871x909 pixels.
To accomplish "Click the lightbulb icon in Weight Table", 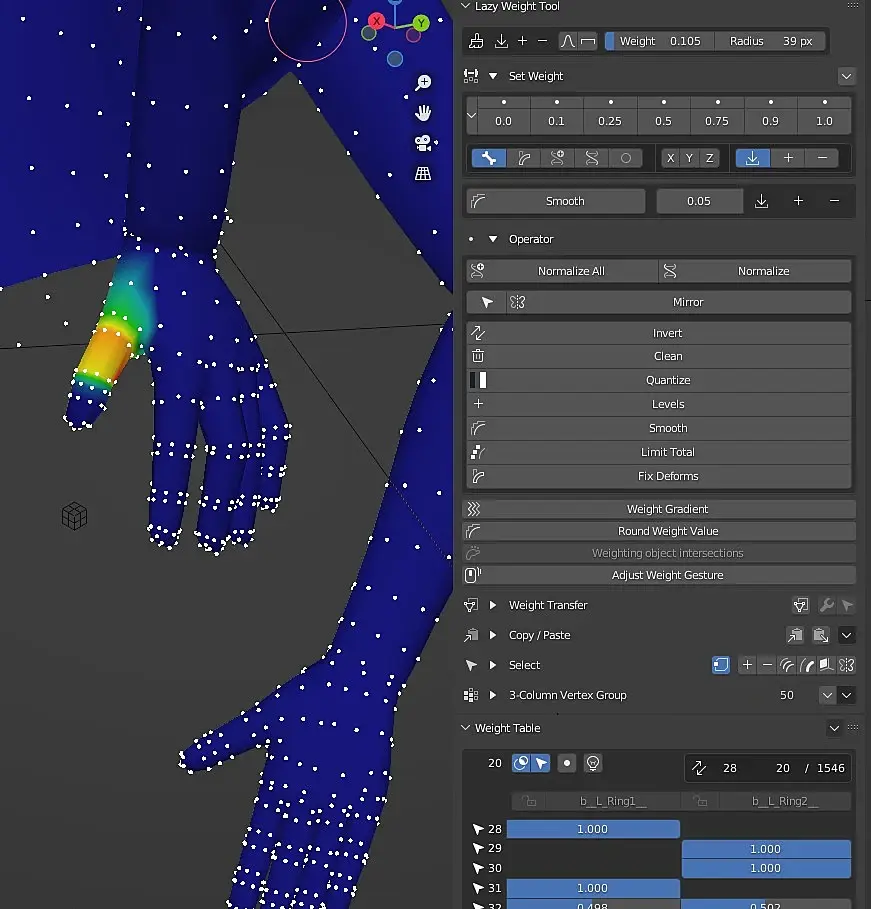I will click(593, 763).
